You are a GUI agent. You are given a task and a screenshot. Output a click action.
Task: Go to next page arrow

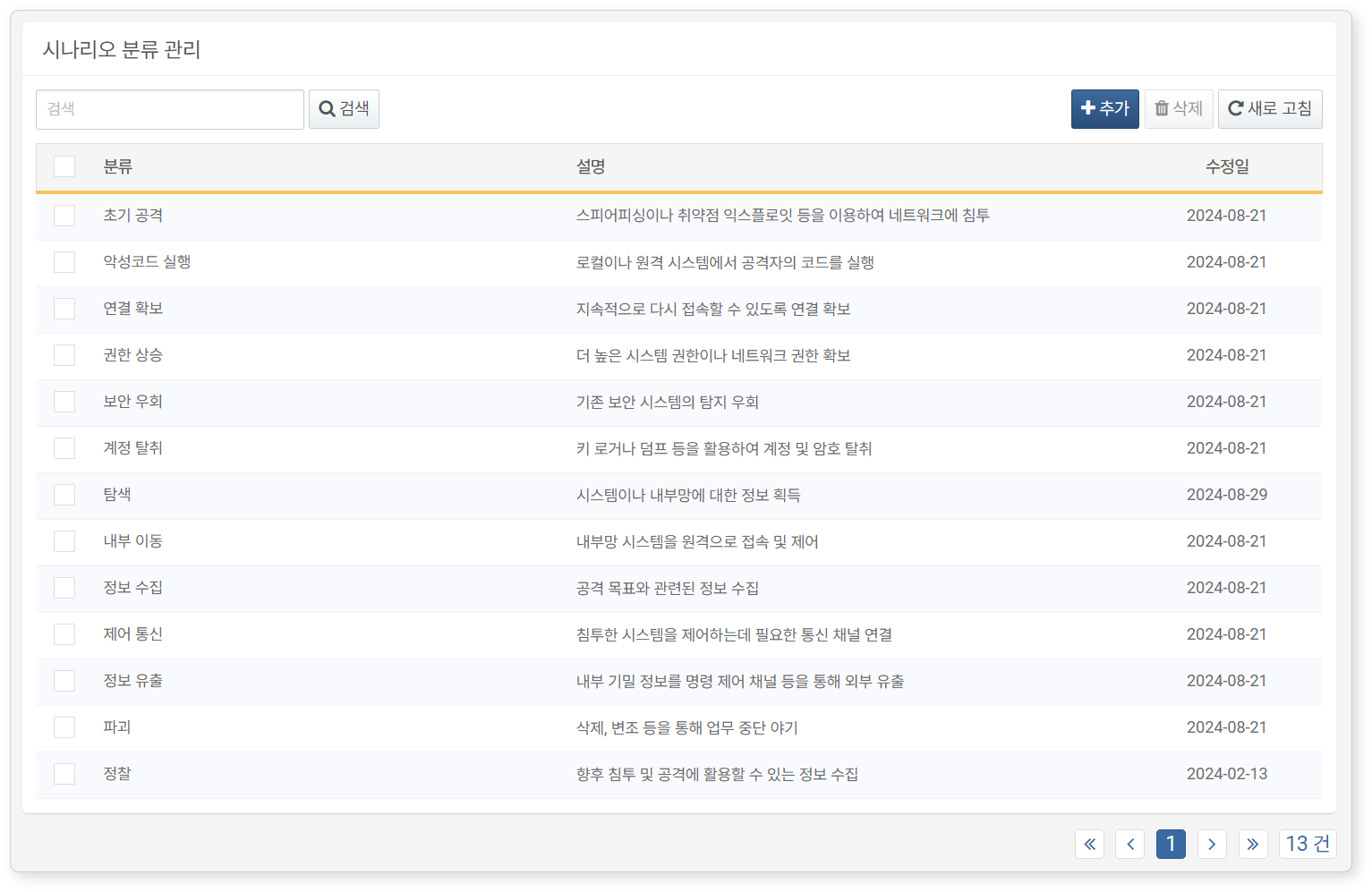click(x=1212, y=844)
